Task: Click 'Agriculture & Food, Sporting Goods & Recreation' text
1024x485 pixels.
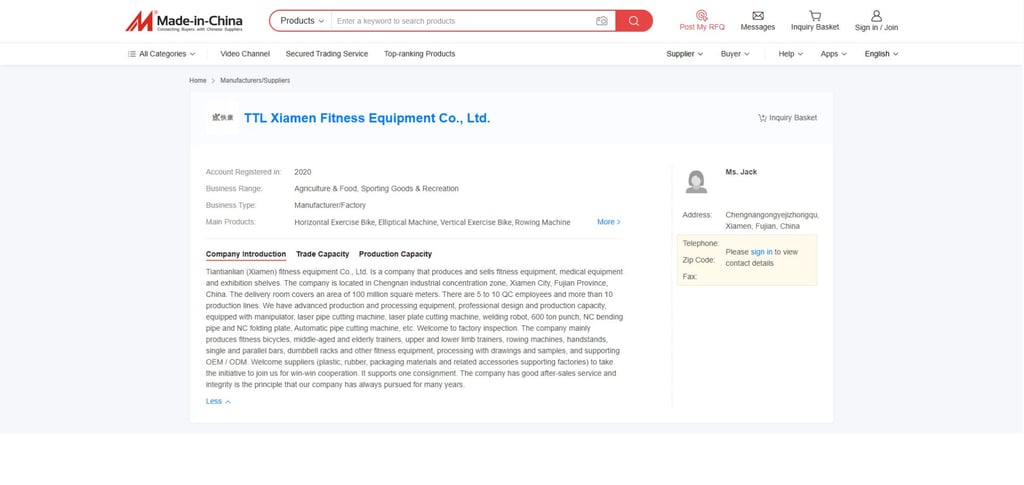Action: click(x=376, y=189)
